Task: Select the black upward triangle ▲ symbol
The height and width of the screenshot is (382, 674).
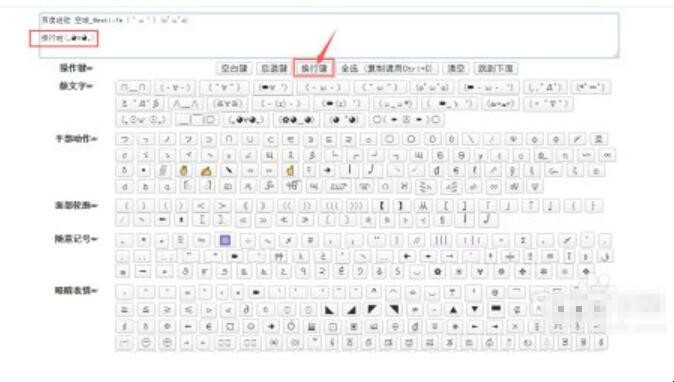Action: click(453, 309)
